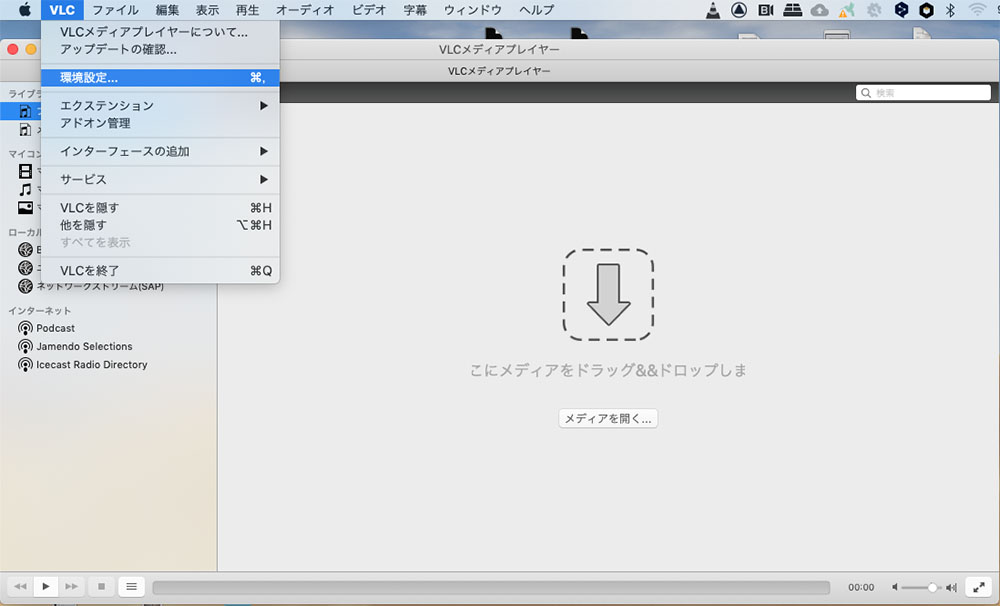Open the オーディオ menu

(x=305, y=10)
